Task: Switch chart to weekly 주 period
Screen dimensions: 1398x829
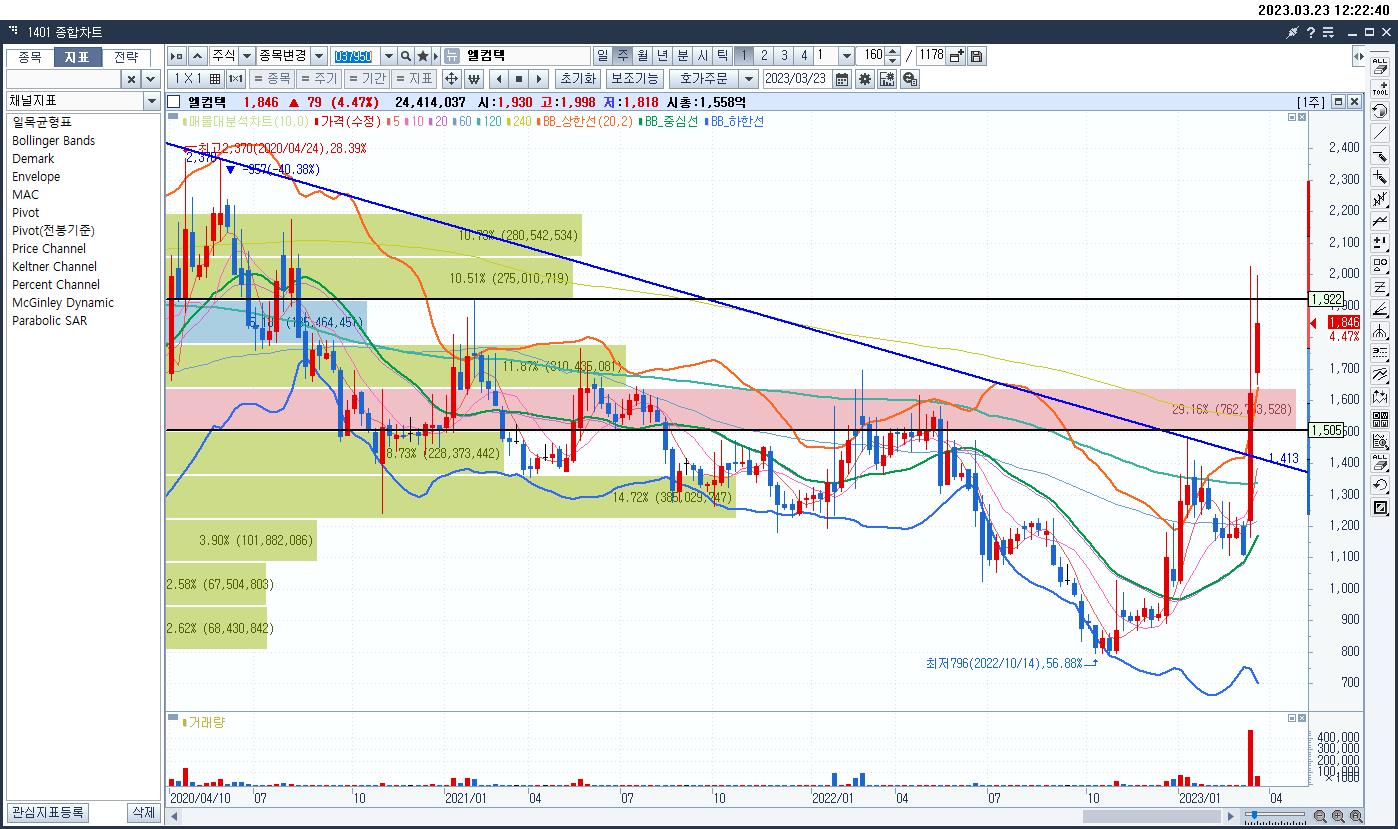Action: coord(623,56)
